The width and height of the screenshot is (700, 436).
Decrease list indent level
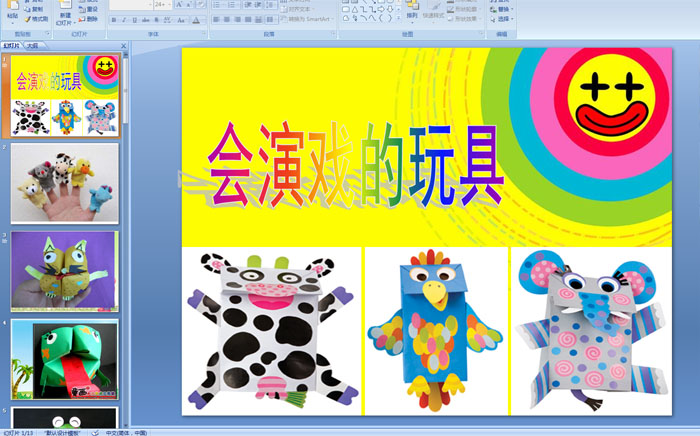point(248,4)
